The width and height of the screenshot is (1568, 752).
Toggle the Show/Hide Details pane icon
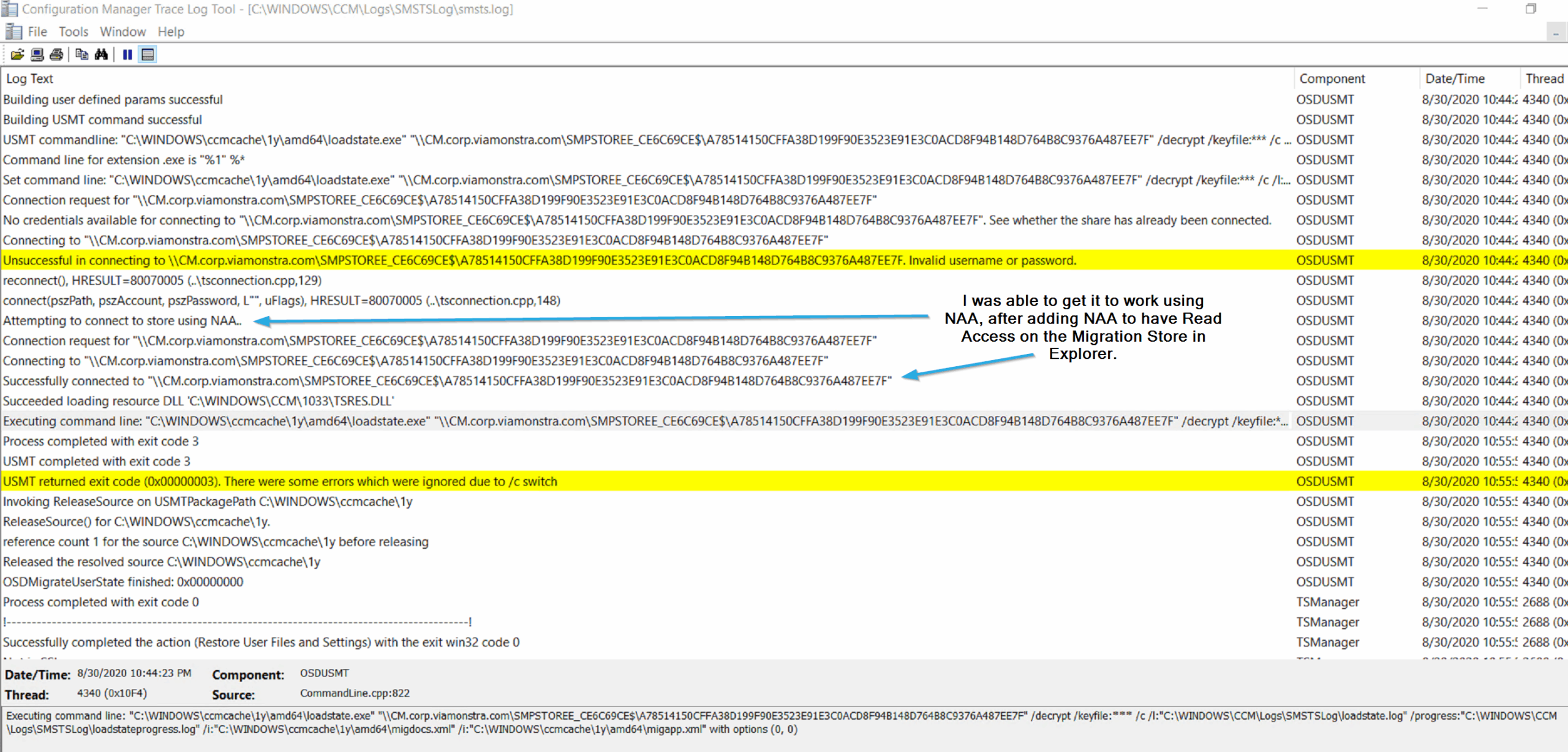(x=148, y=55)
